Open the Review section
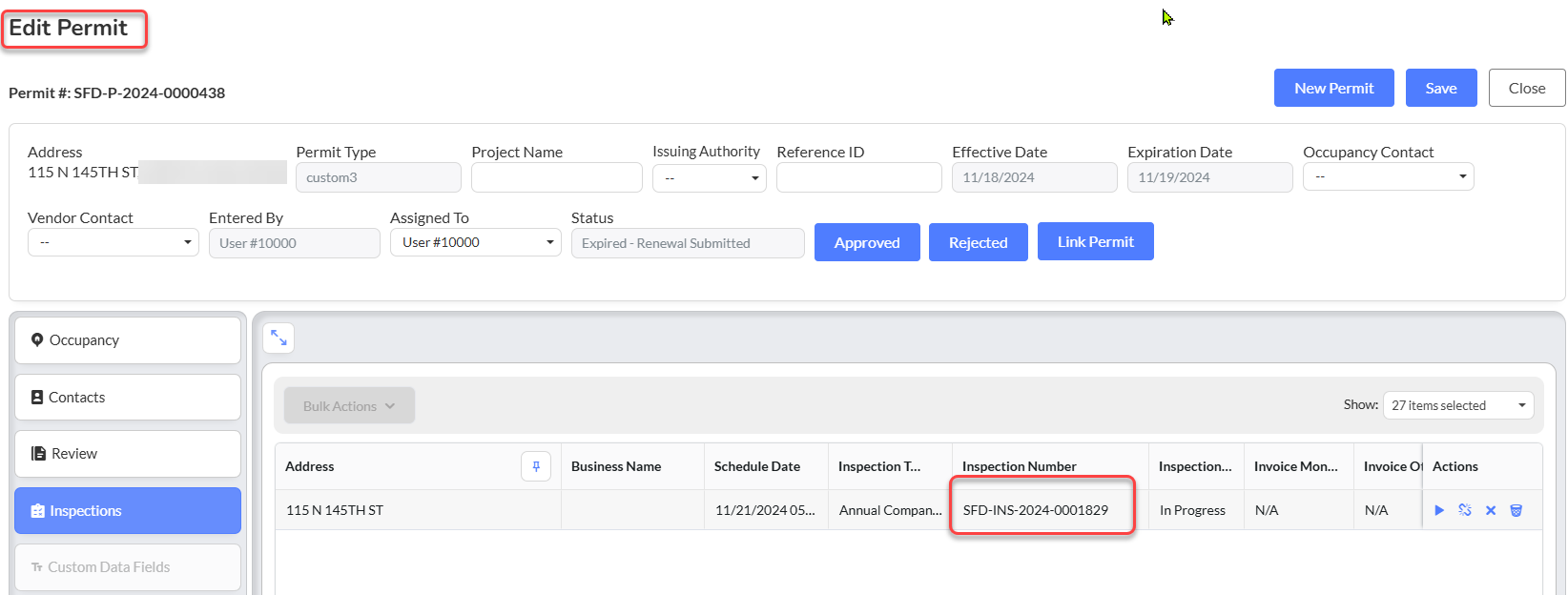Screen dimensions: 1568x595 128,454
